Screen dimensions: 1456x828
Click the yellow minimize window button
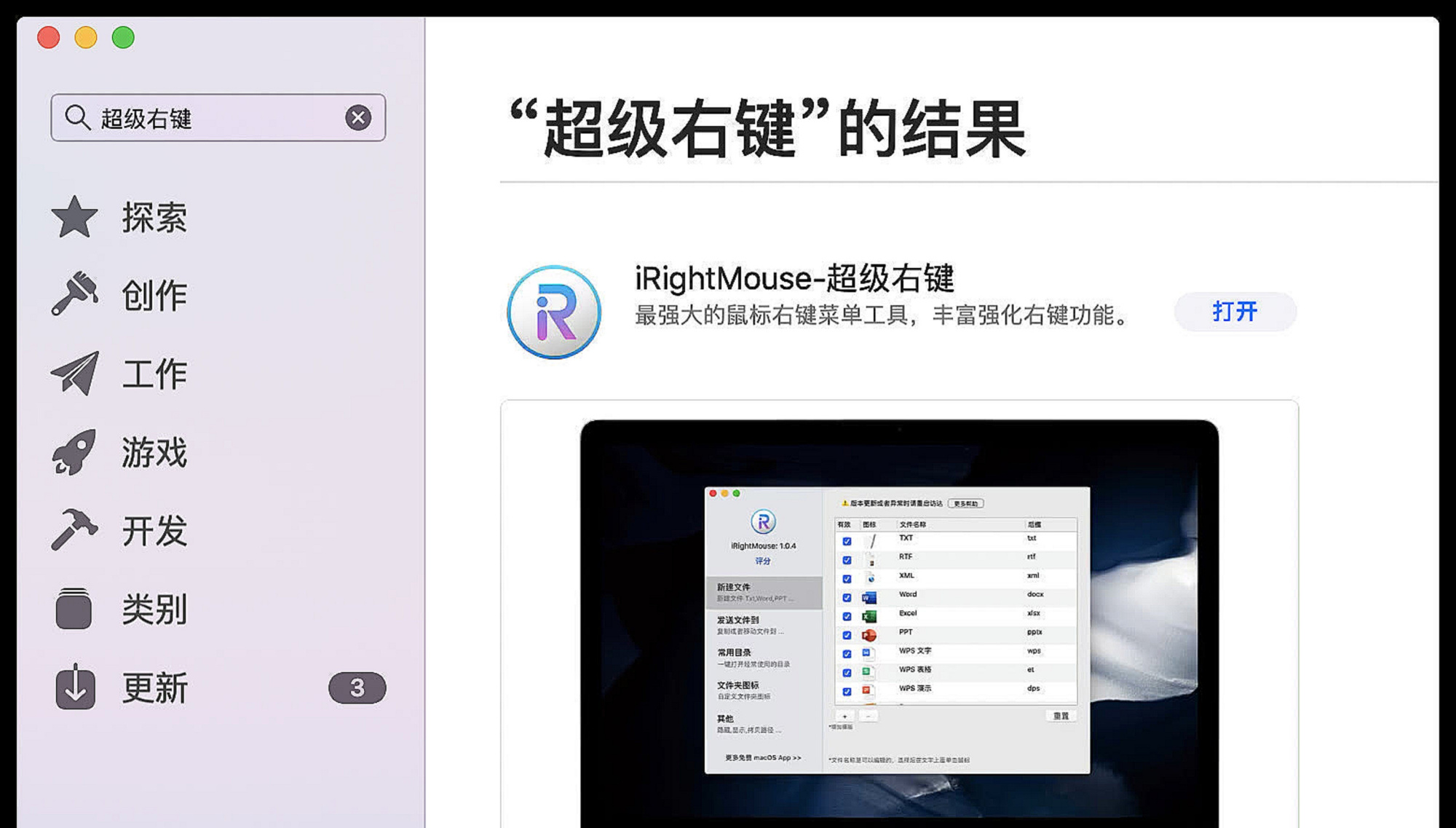click(x=86, y=37)
